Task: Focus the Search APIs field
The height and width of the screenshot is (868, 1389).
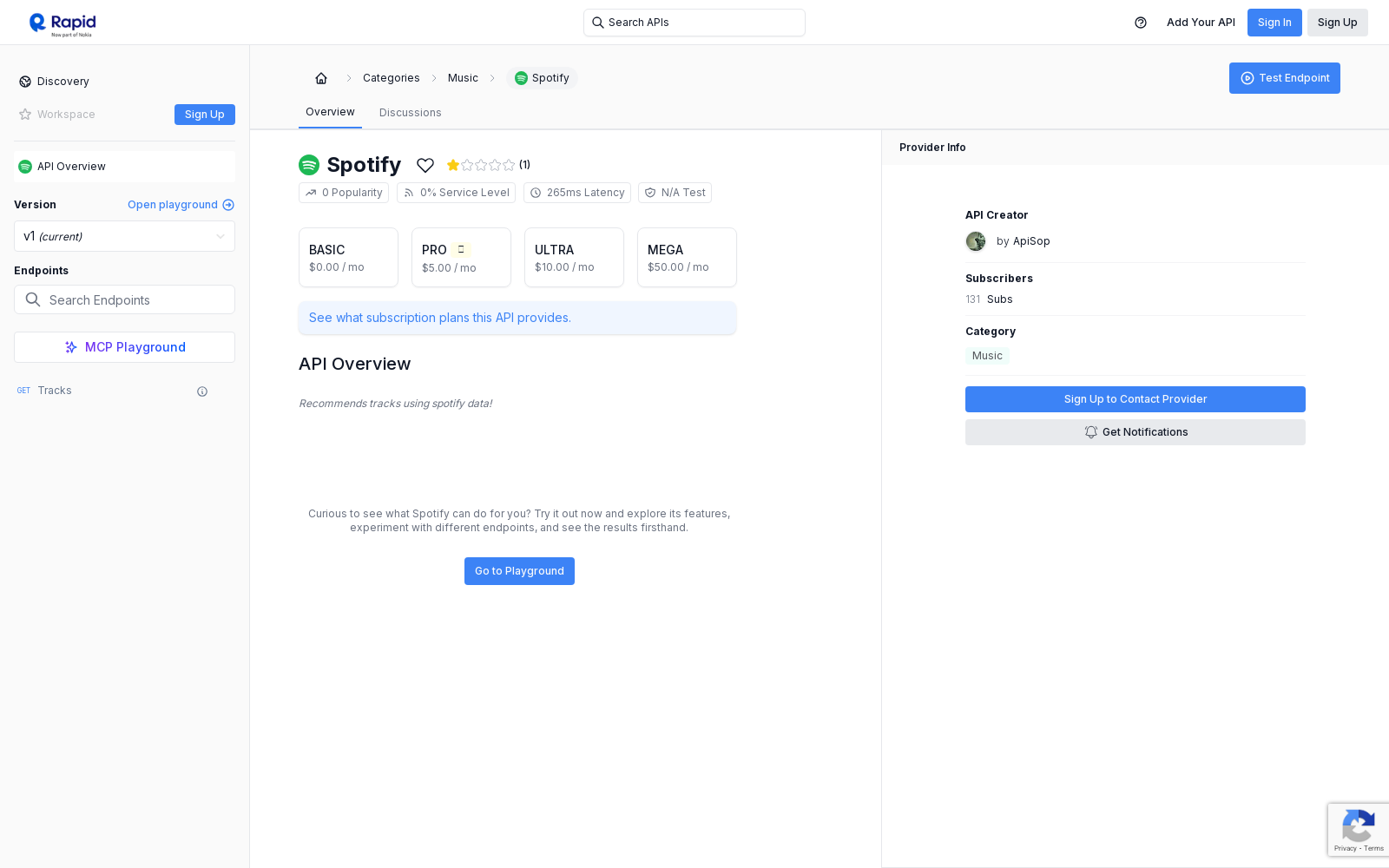Action: click(694, 23)
